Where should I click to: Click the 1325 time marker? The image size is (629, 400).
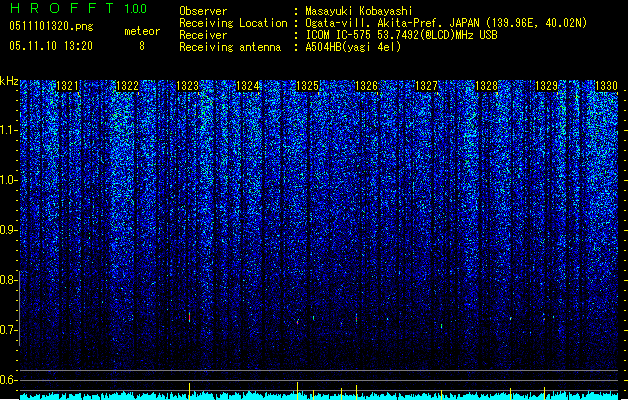(x=307, y=86)
